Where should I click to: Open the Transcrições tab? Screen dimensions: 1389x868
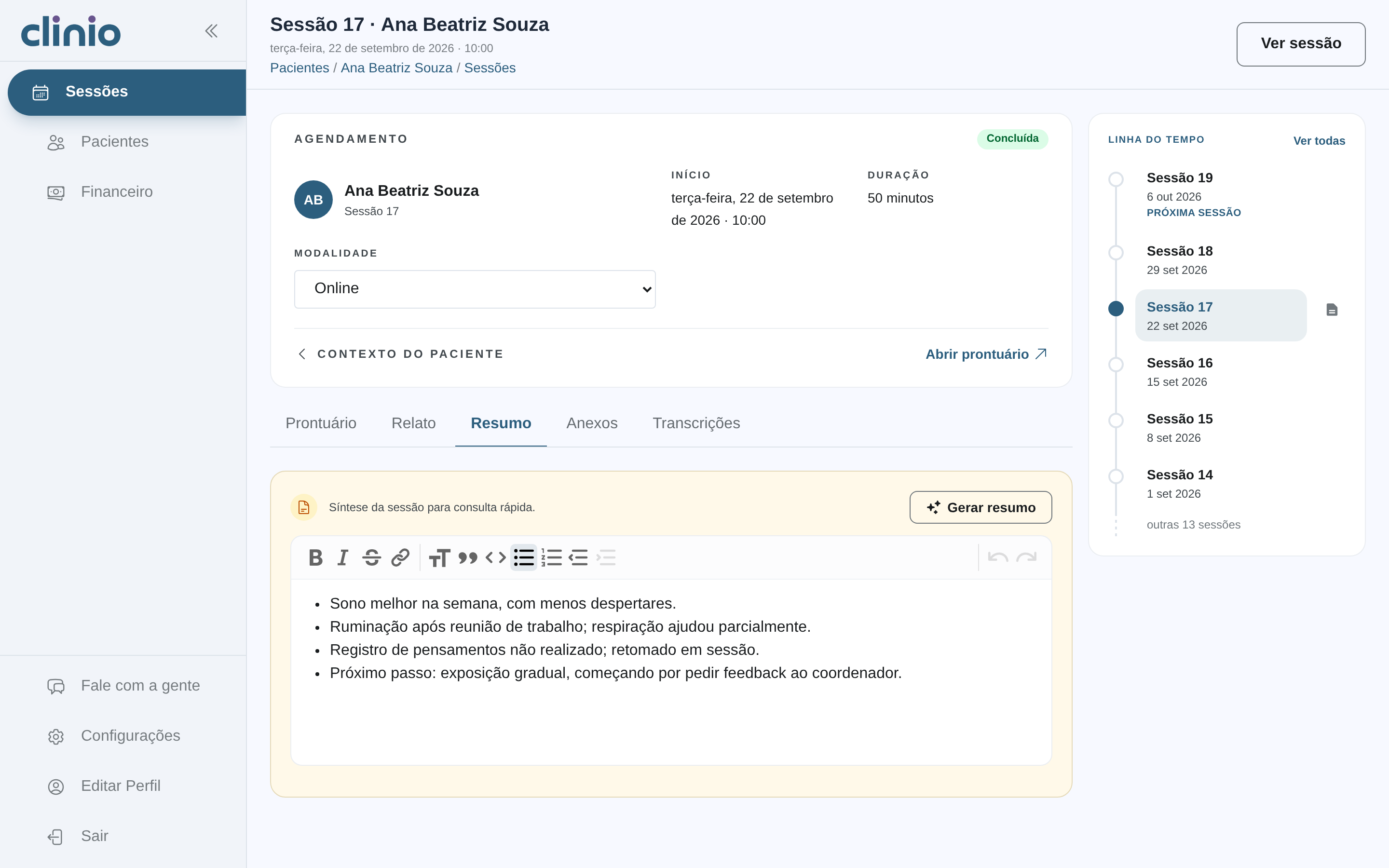(x=696, y=423)
